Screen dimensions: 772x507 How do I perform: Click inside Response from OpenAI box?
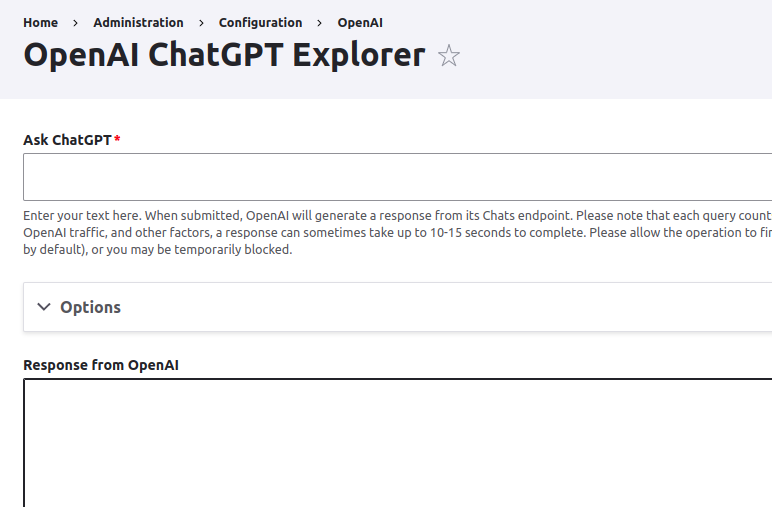pos(397,443)
